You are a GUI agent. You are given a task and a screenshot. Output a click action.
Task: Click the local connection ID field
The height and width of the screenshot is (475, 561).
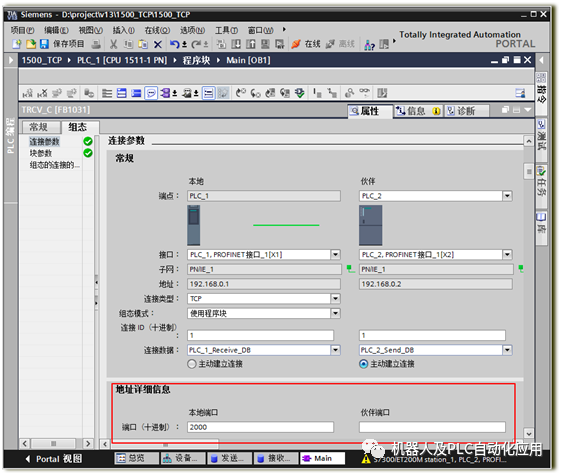[260, 335]
